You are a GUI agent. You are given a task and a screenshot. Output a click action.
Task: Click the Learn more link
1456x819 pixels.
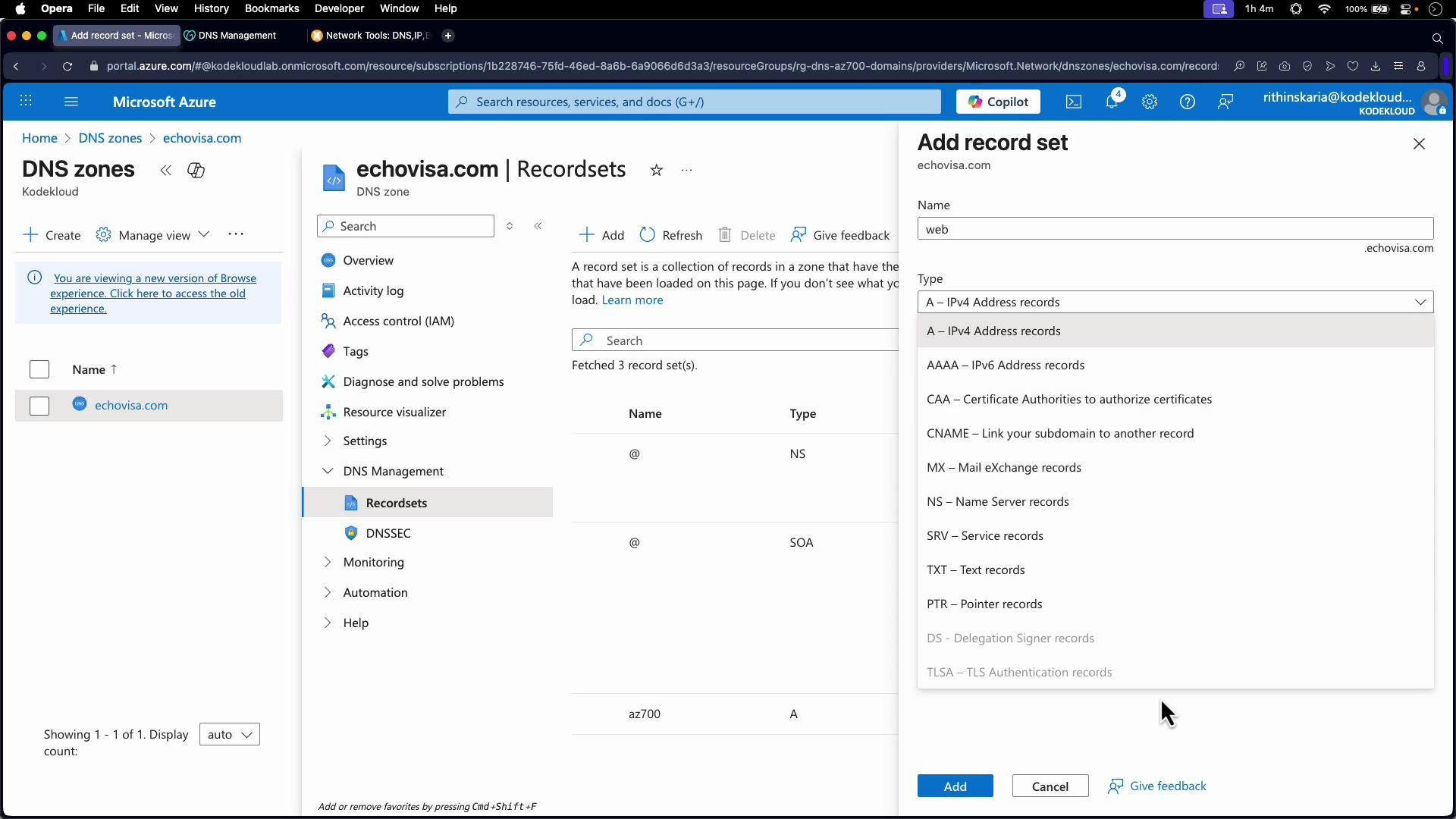632,300
